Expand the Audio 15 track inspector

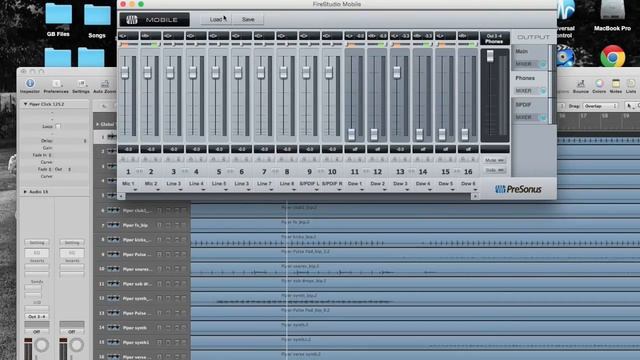pyautogui.click(x=25, y=191)
